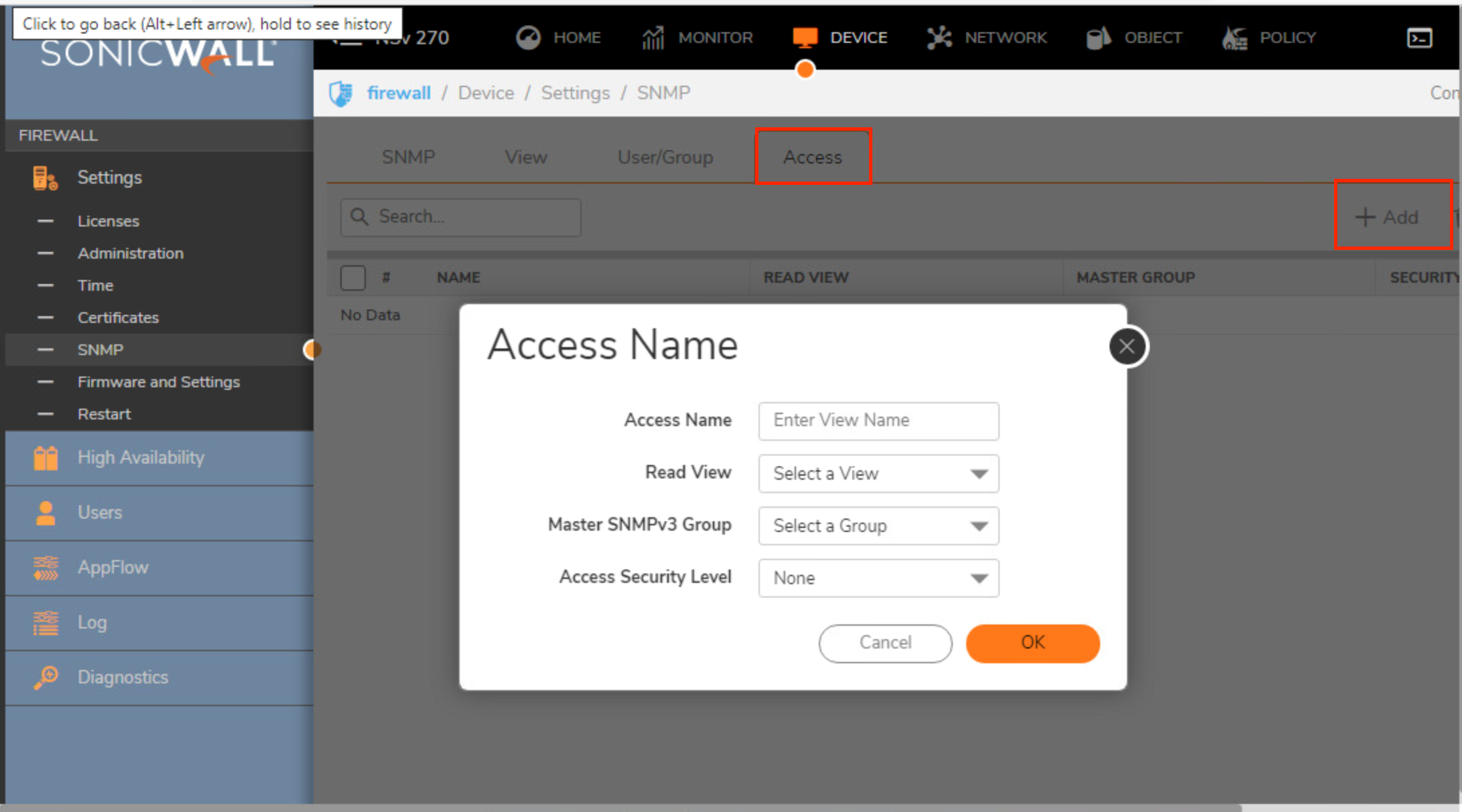This screenshot has height=812, width=1462.
Task: Click the horizontal scrollbar at bottom
Action: coord(620,807)
